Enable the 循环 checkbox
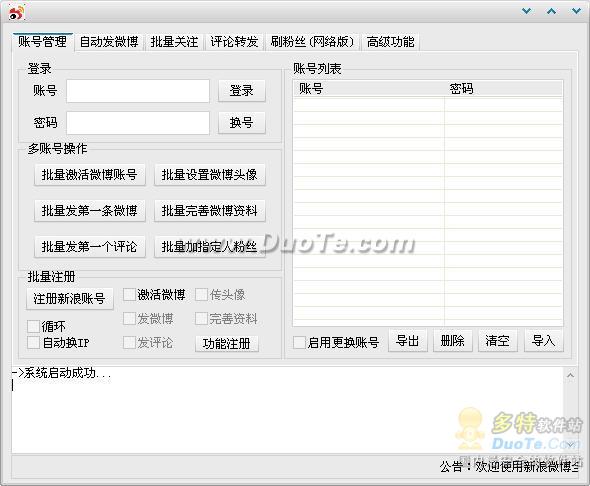The height and width of the screenshot is (486, 590). coord(33,326)
